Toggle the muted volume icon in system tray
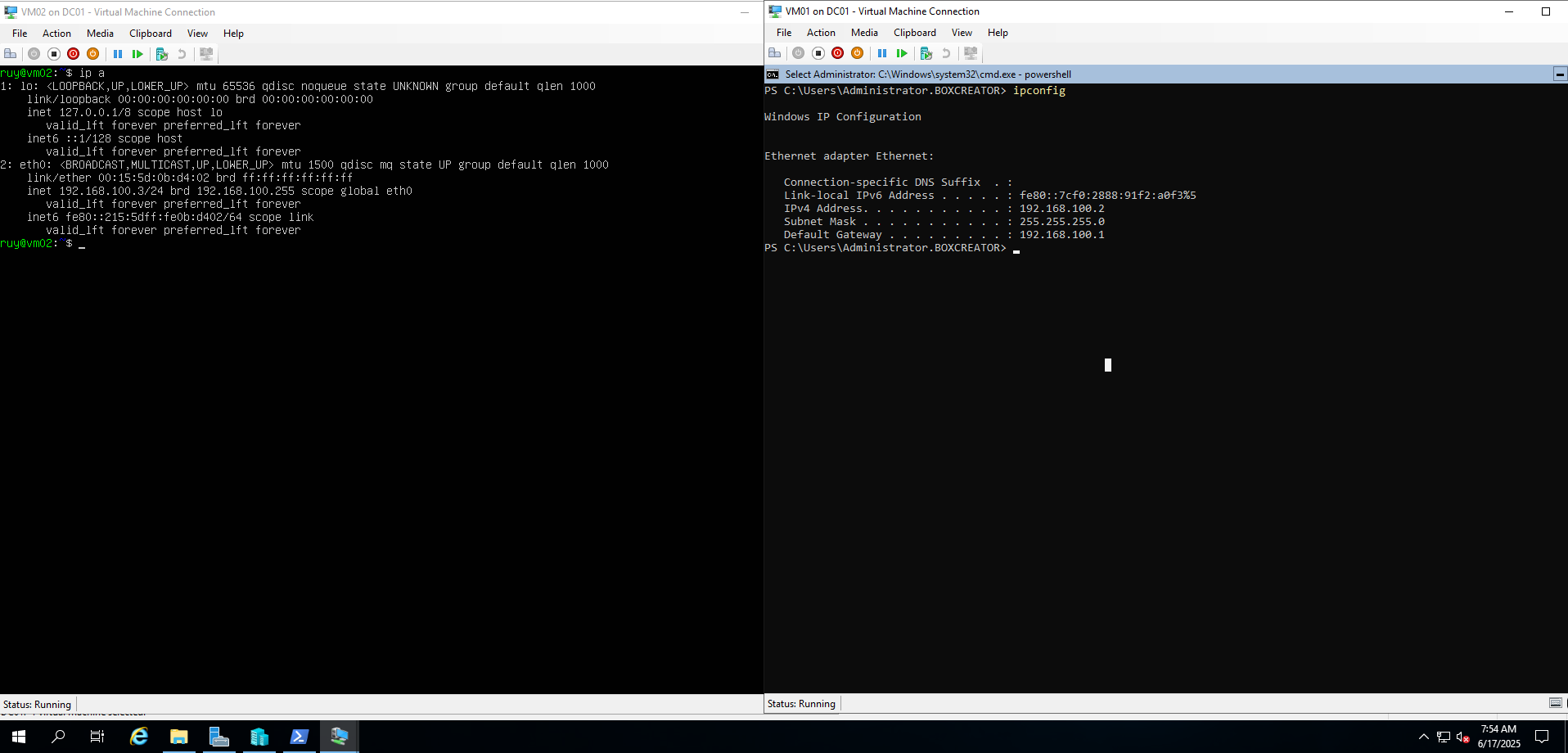Screen dimensions: 1568x753 click(1463, 737)
